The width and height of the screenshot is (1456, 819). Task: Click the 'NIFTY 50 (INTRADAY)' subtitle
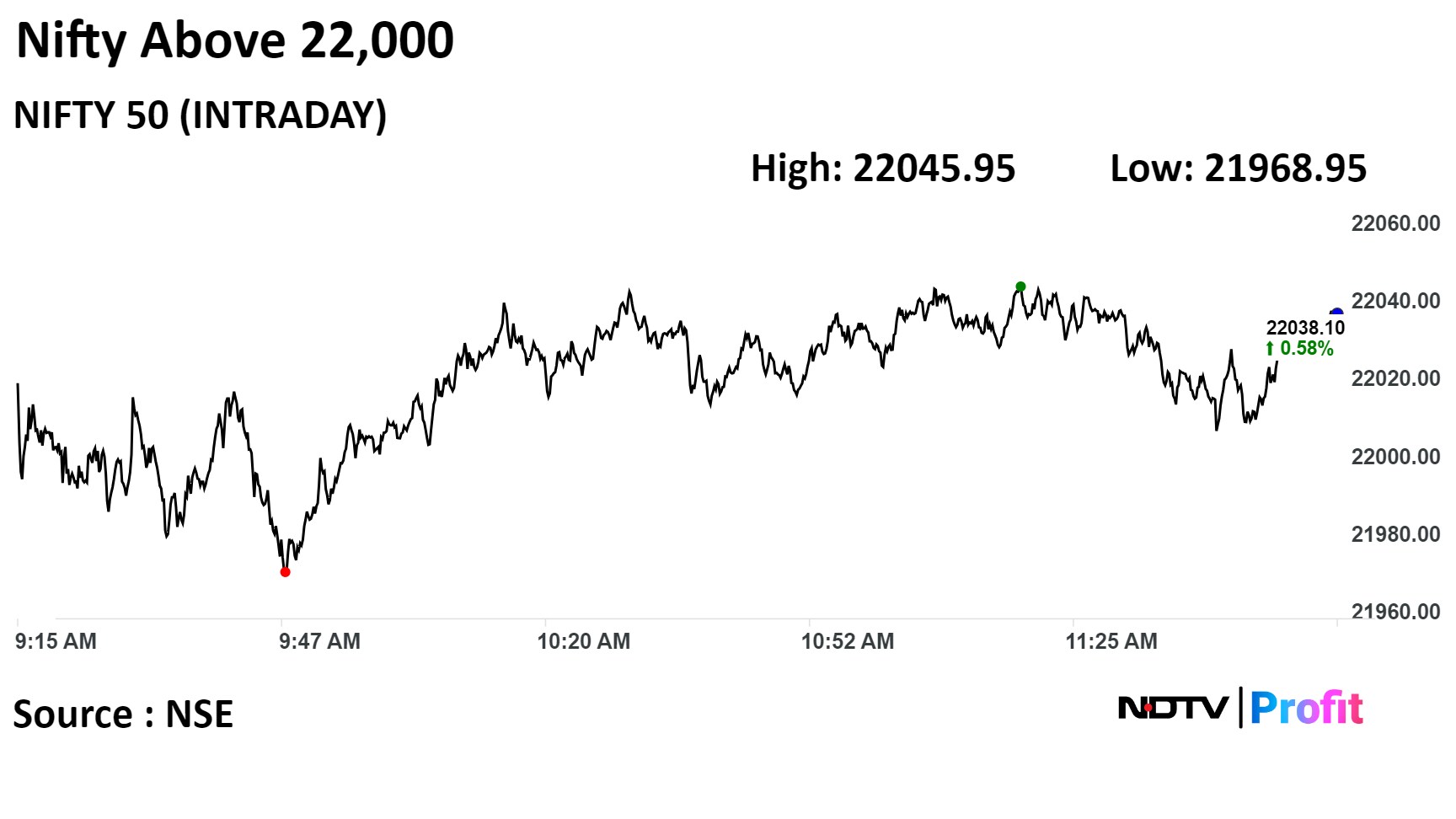pyautogui.click(x=201, y=115)
